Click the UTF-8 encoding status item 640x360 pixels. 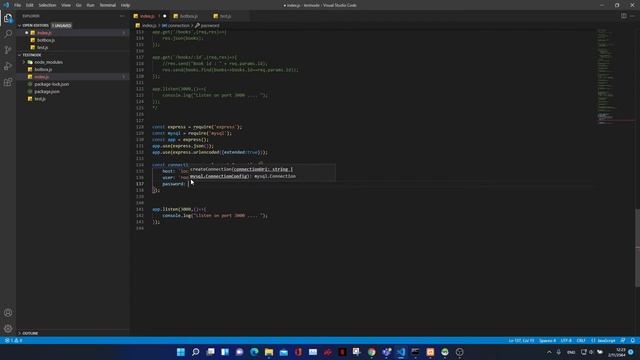point(566,340)
